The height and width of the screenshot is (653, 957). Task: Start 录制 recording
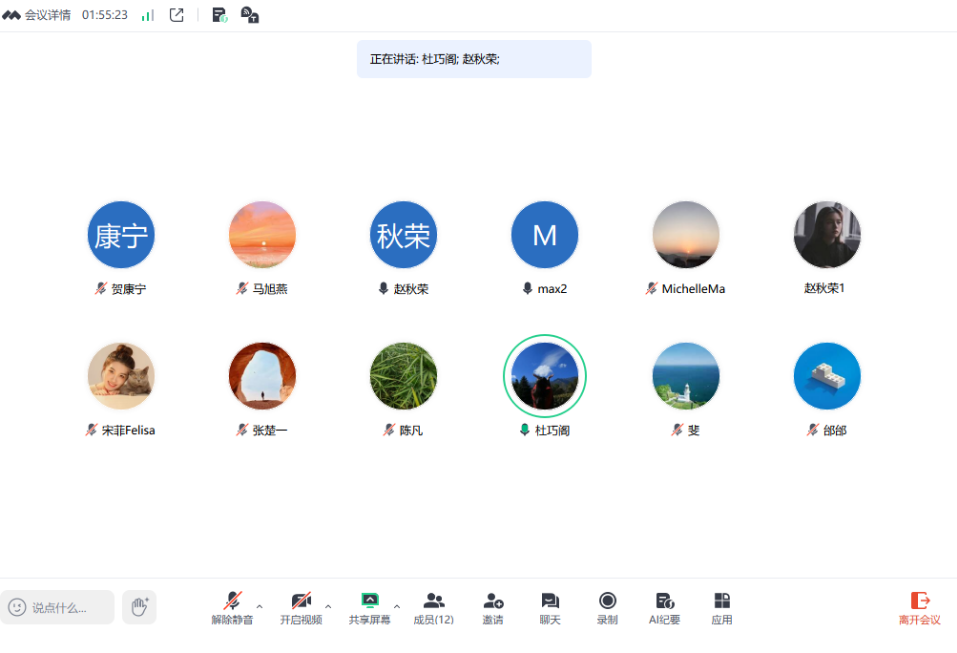[607, 607]
